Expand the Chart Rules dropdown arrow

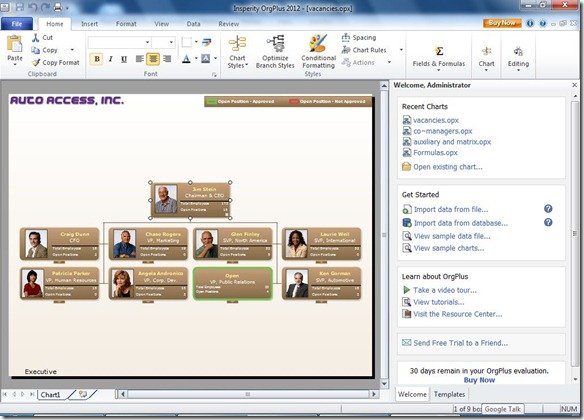[401, 50]
